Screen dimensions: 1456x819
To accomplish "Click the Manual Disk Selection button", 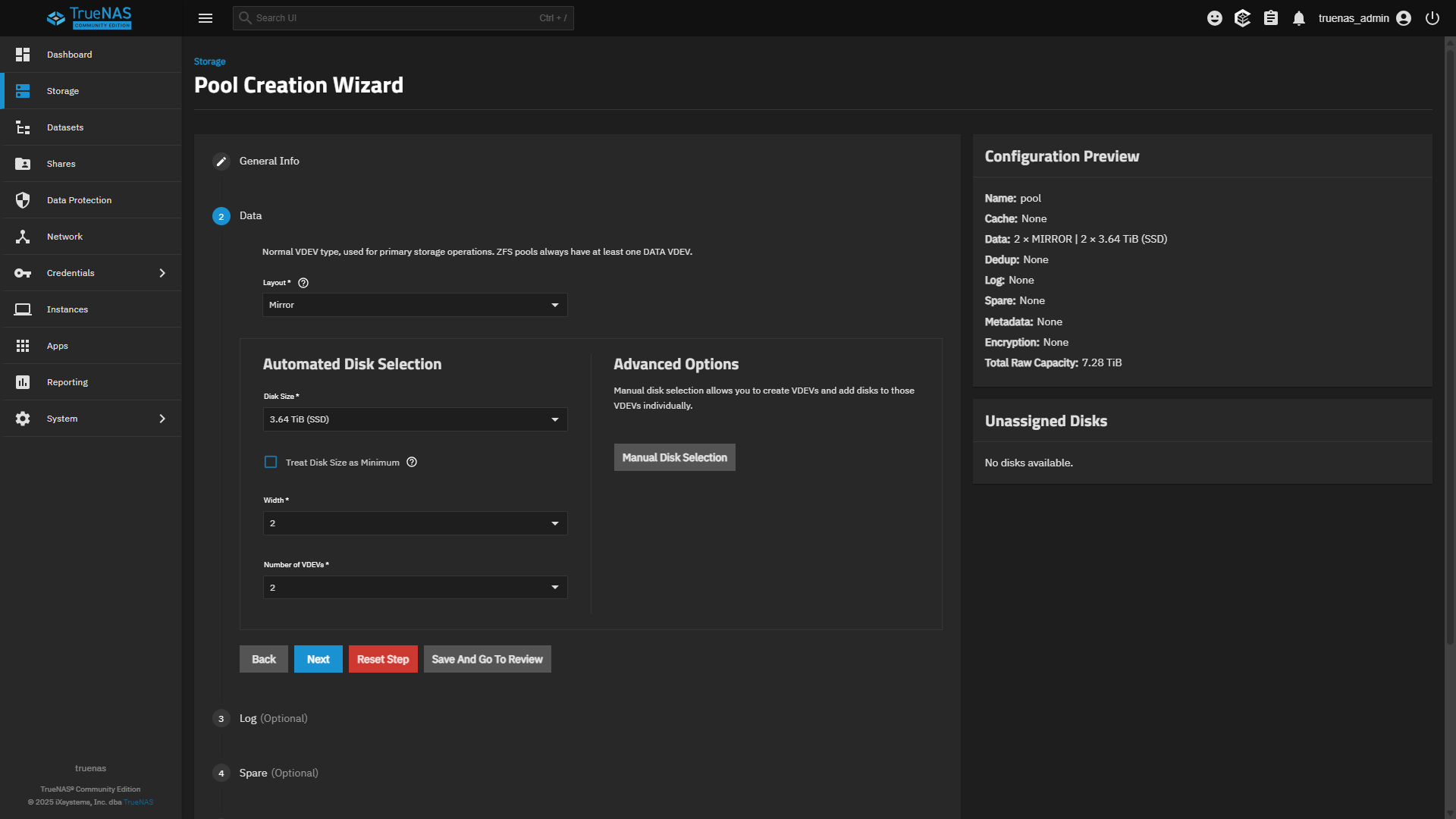I will pos(674,457).
